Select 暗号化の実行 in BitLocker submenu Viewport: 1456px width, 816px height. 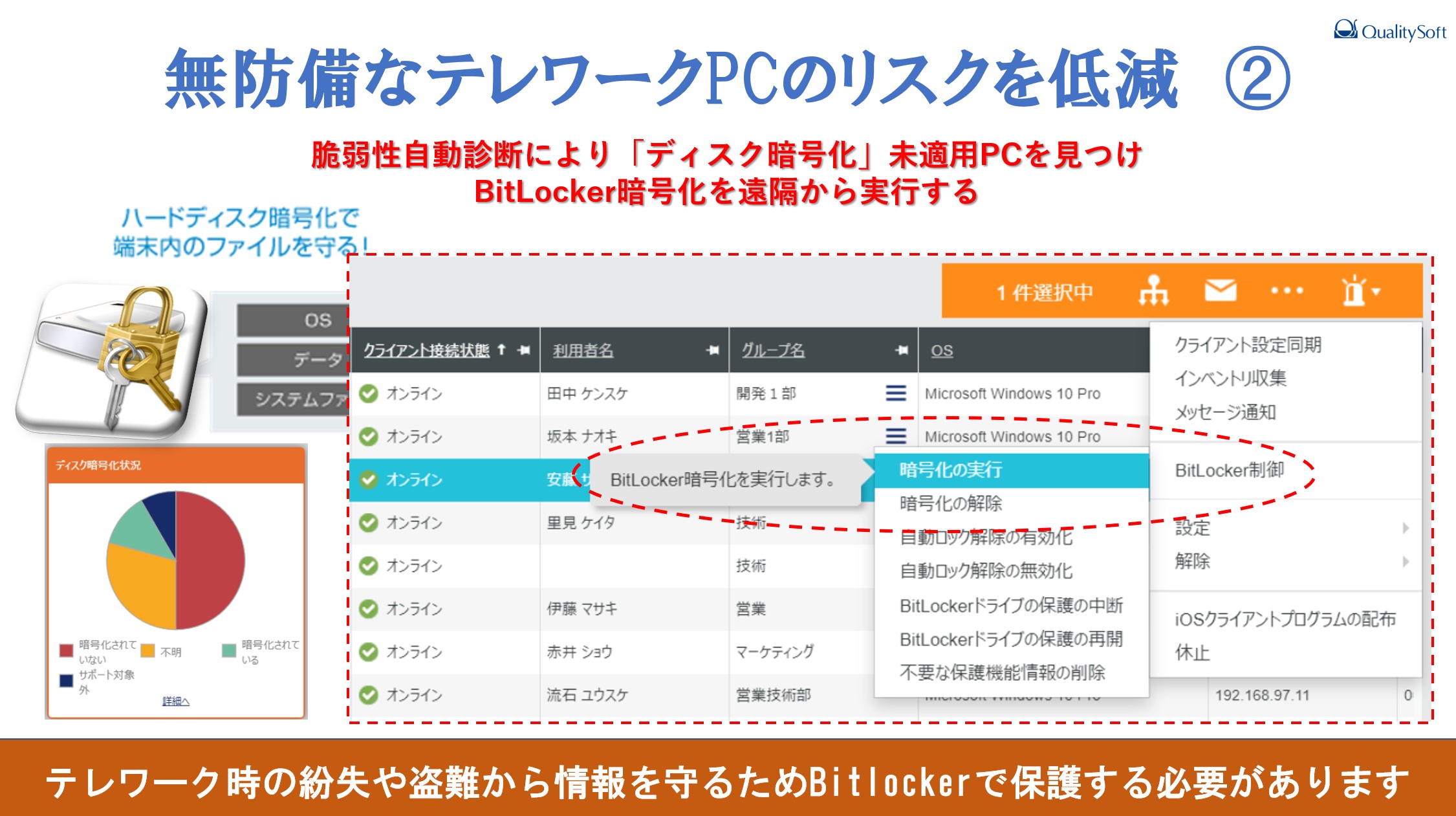tap(1012, 470)
